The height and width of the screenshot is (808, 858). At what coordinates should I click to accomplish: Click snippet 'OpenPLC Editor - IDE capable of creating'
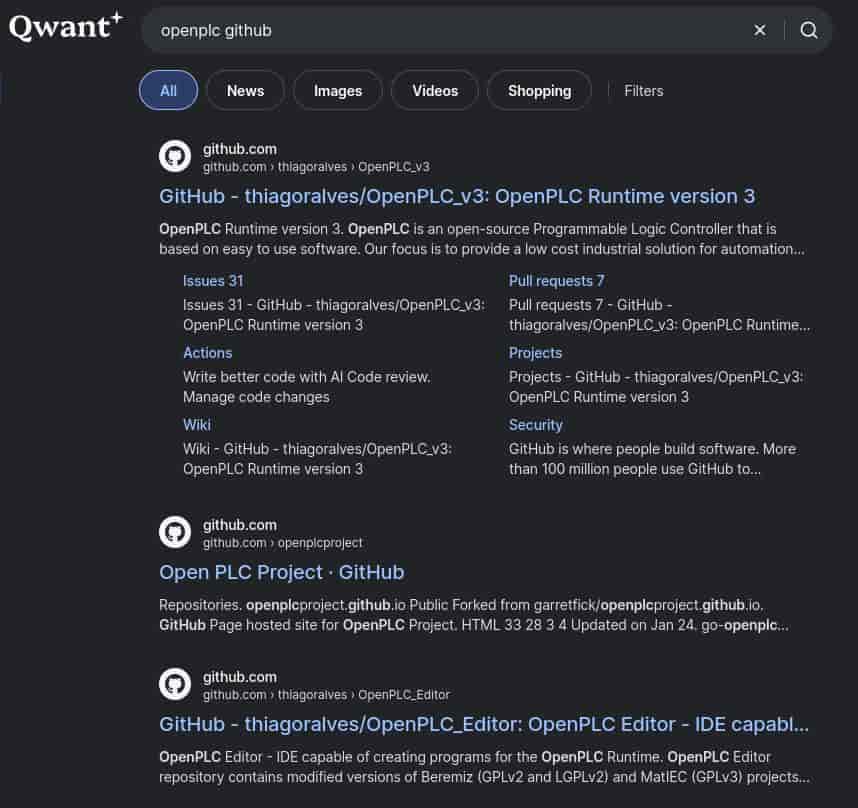click(484, 767)
